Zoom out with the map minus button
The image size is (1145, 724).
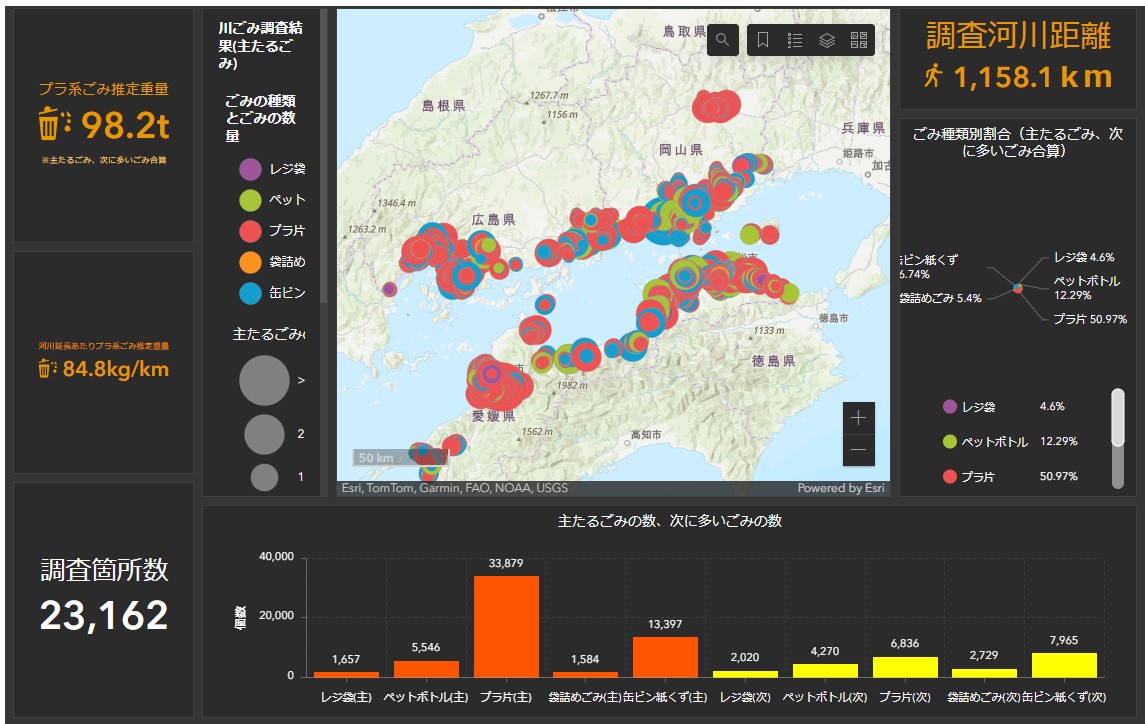click(x=858, y=450)
